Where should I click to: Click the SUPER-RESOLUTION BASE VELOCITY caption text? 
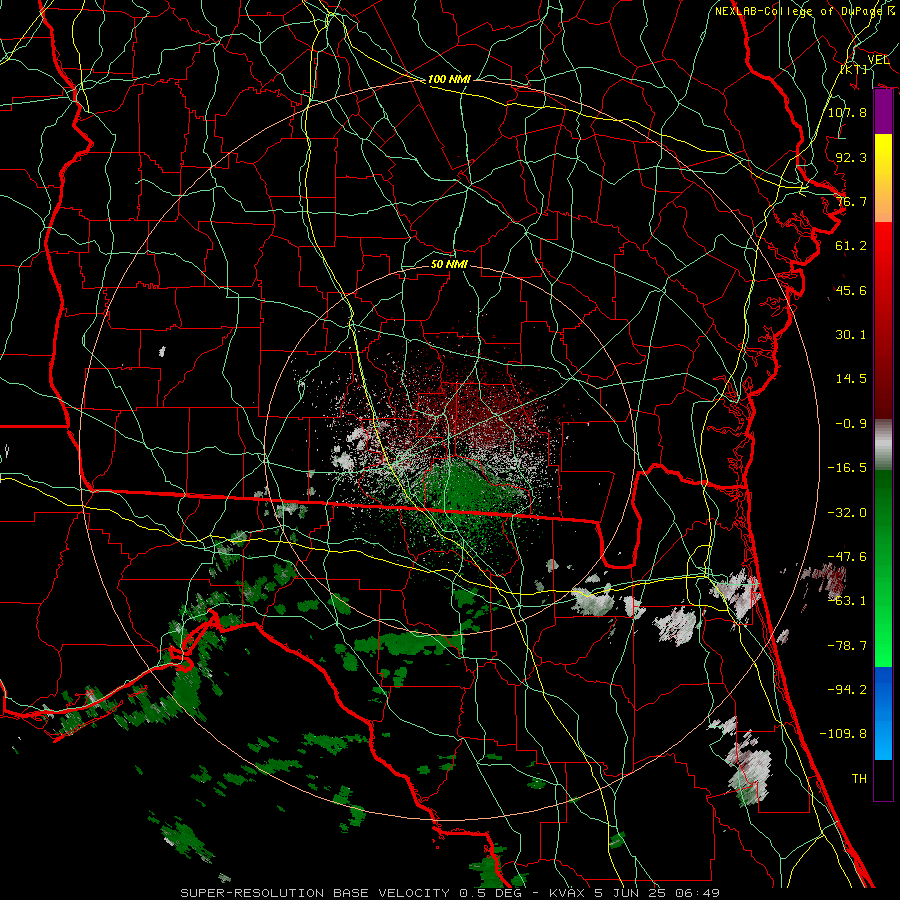click(315, 893)
